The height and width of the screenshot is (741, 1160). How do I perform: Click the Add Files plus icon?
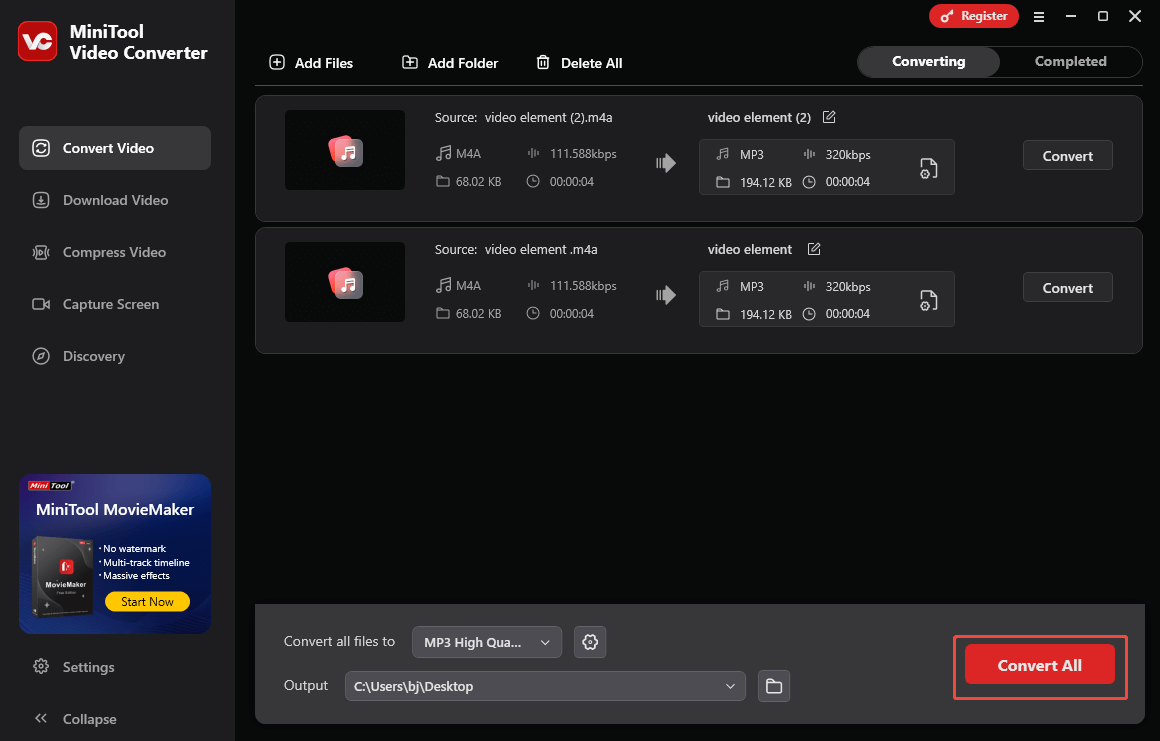tap(277, 62)
